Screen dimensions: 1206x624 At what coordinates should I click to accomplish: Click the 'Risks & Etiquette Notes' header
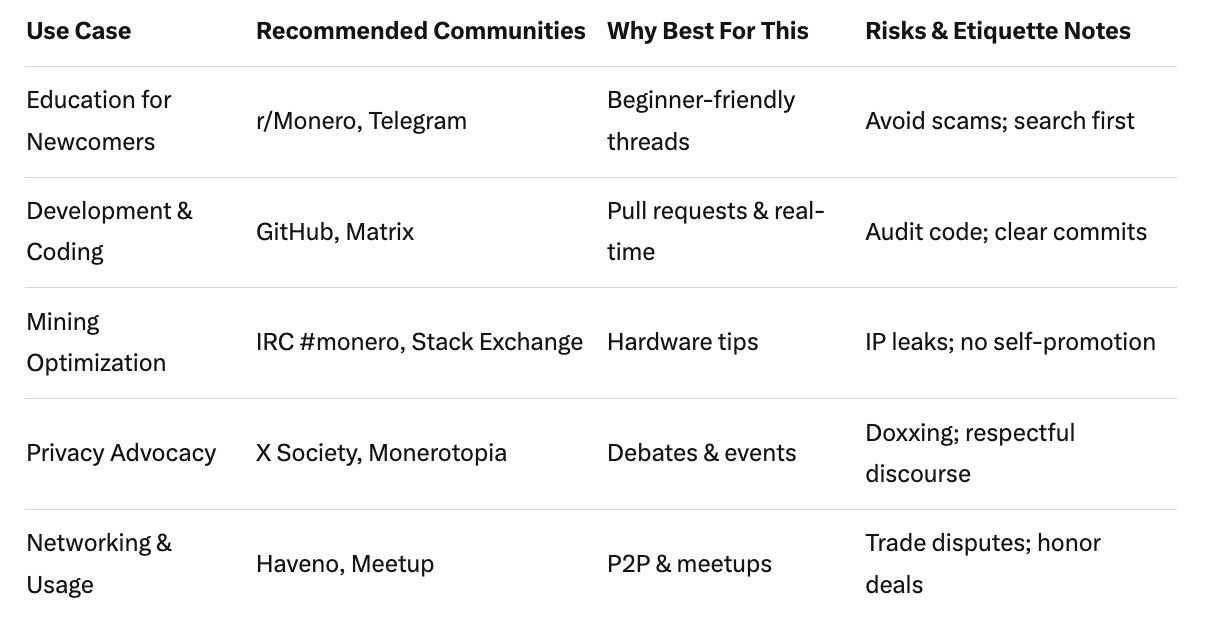pyautogui.click(x=997, y=31)
